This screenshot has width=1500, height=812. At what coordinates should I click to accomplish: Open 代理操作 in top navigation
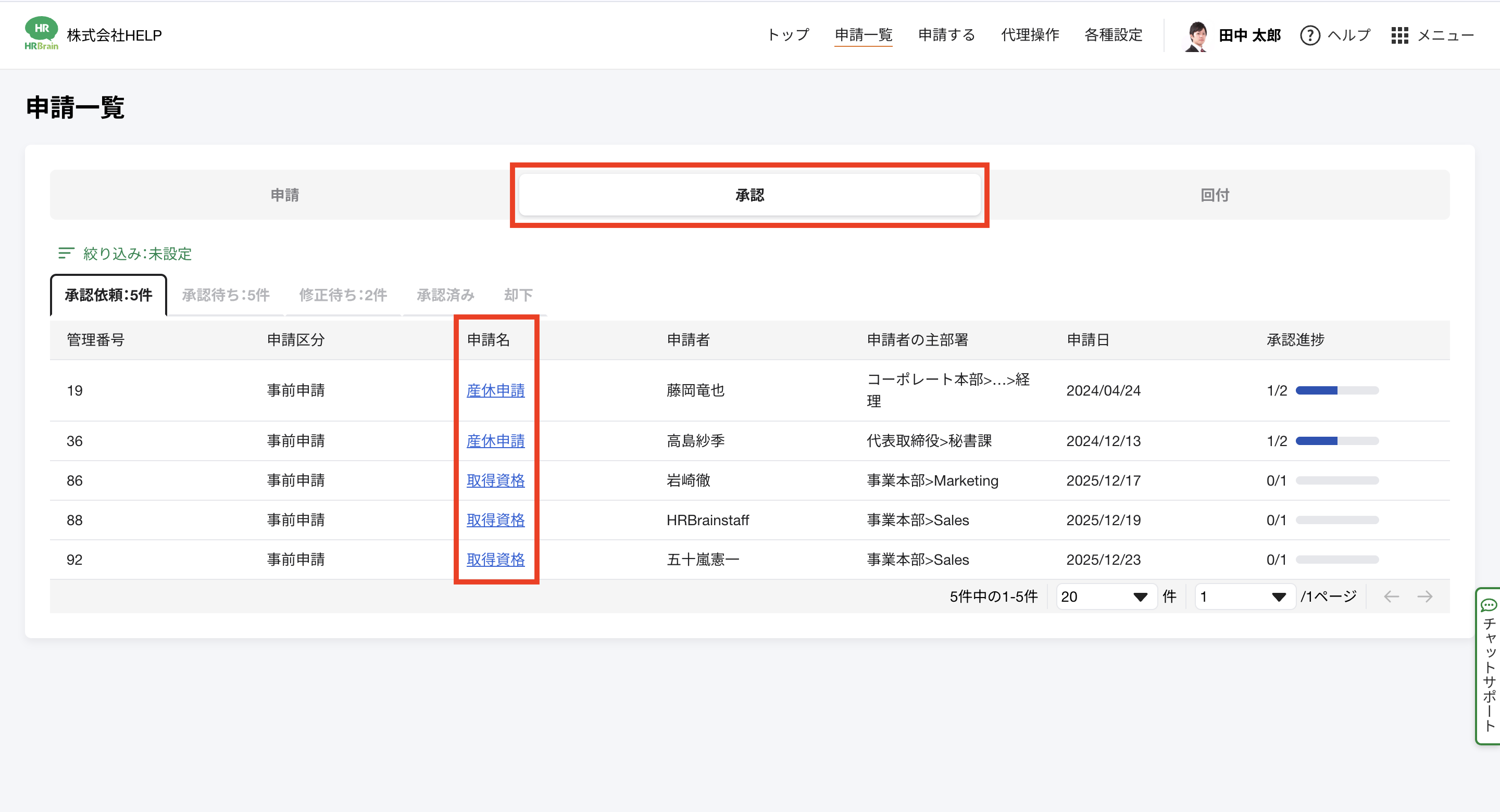pyautogui.click(x=1030, y=35)
